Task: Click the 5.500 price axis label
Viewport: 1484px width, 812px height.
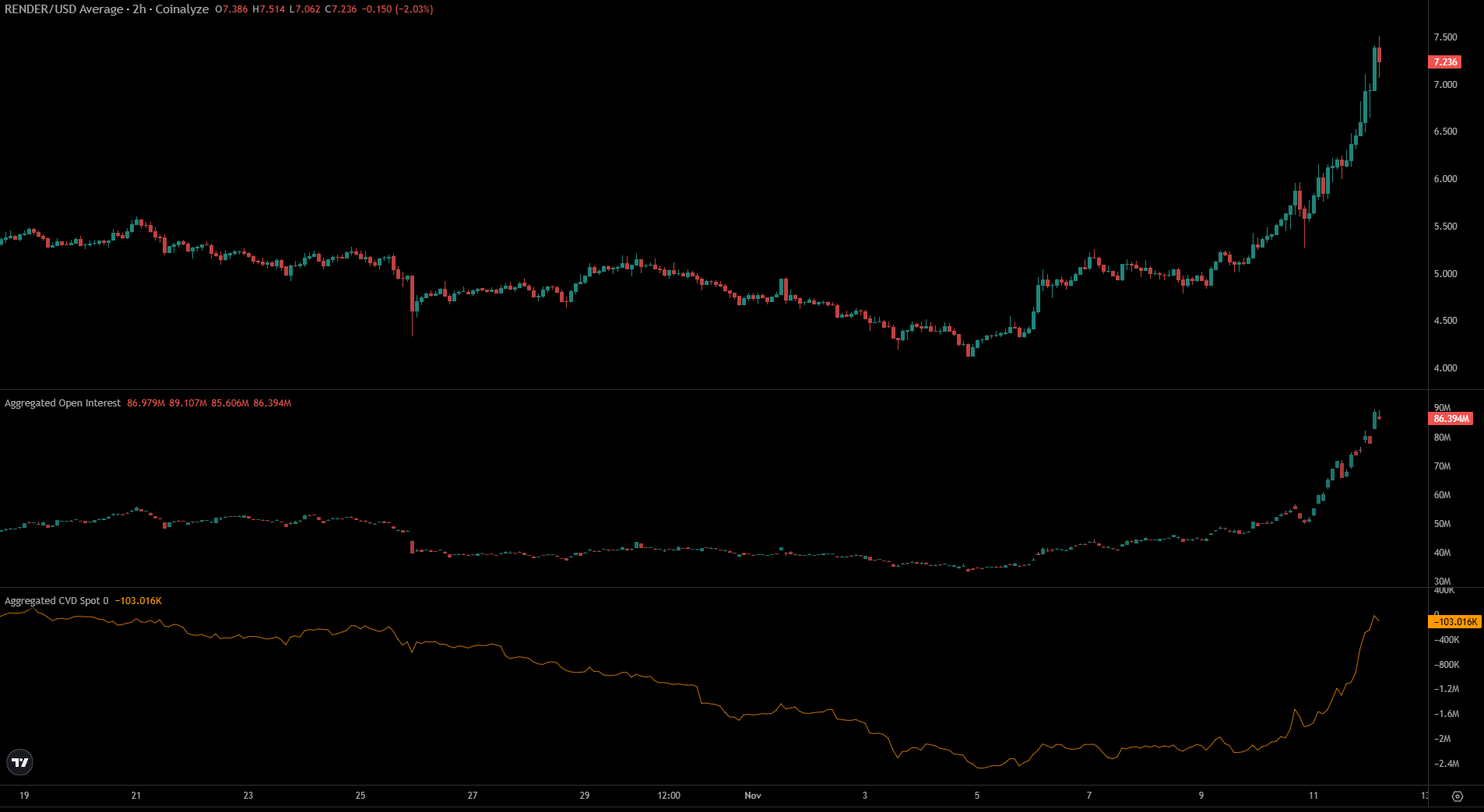Action: coord(1445,227)
